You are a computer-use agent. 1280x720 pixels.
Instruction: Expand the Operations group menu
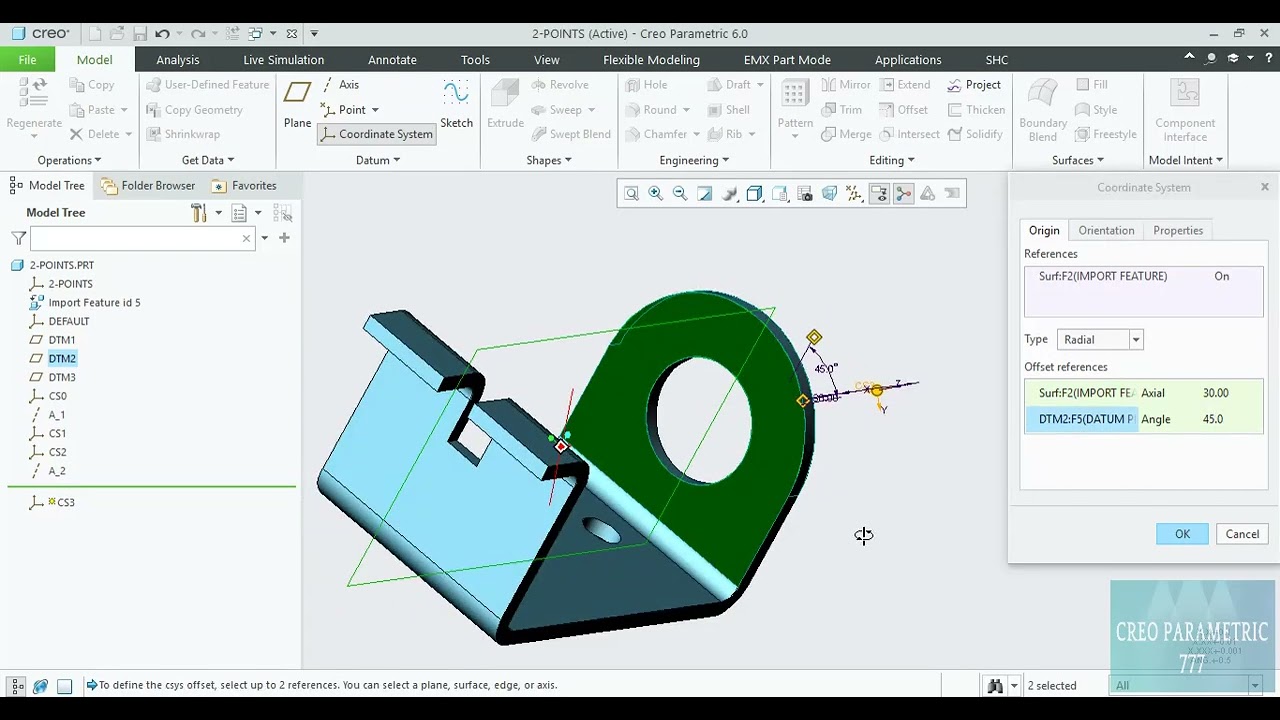[x=69, y=160]
